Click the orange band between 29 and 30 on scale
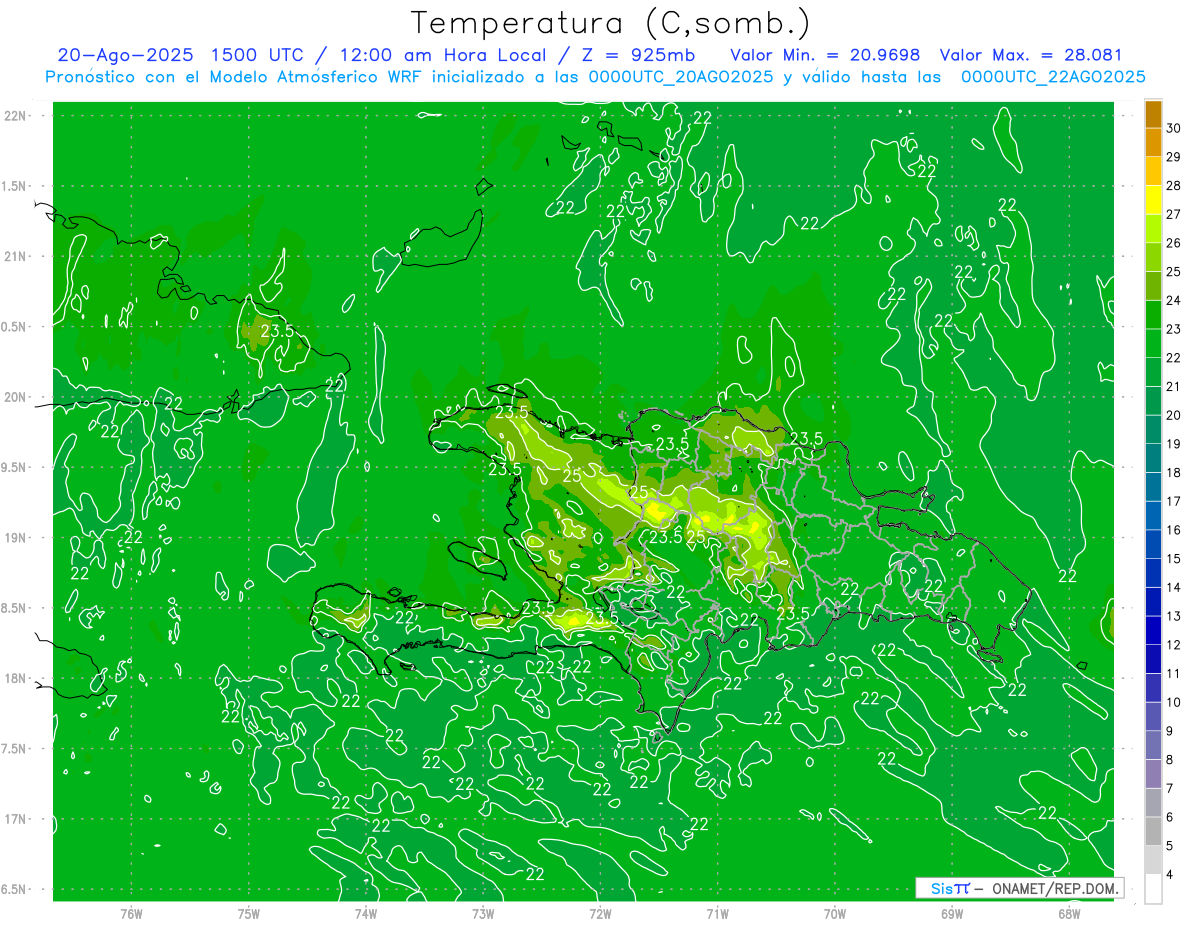 [x=1153, y=143]
